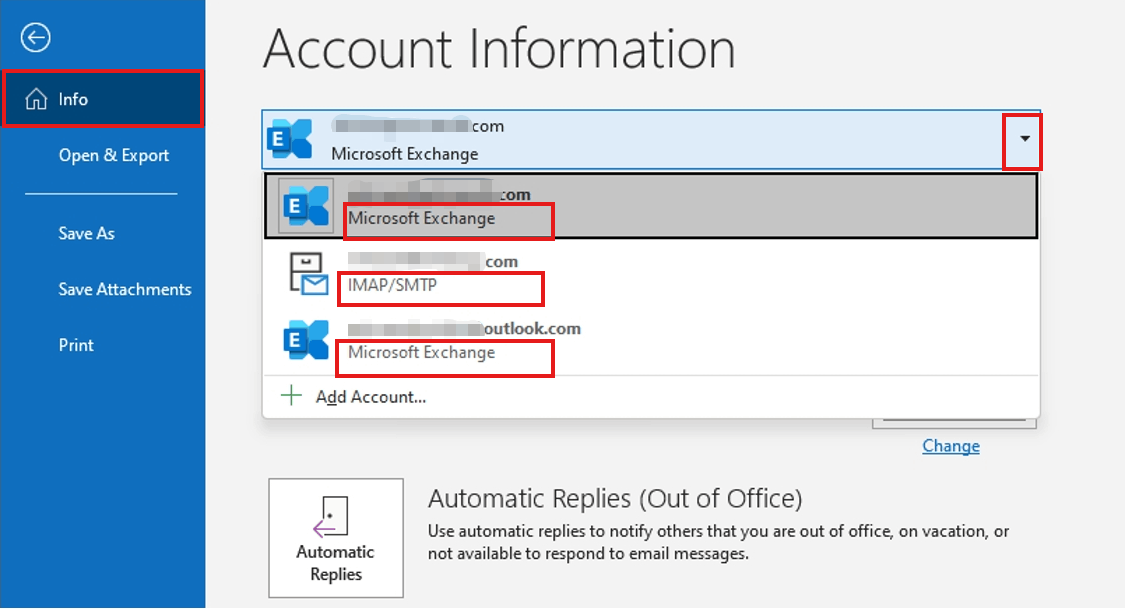Click the selected account combo box

651,140
